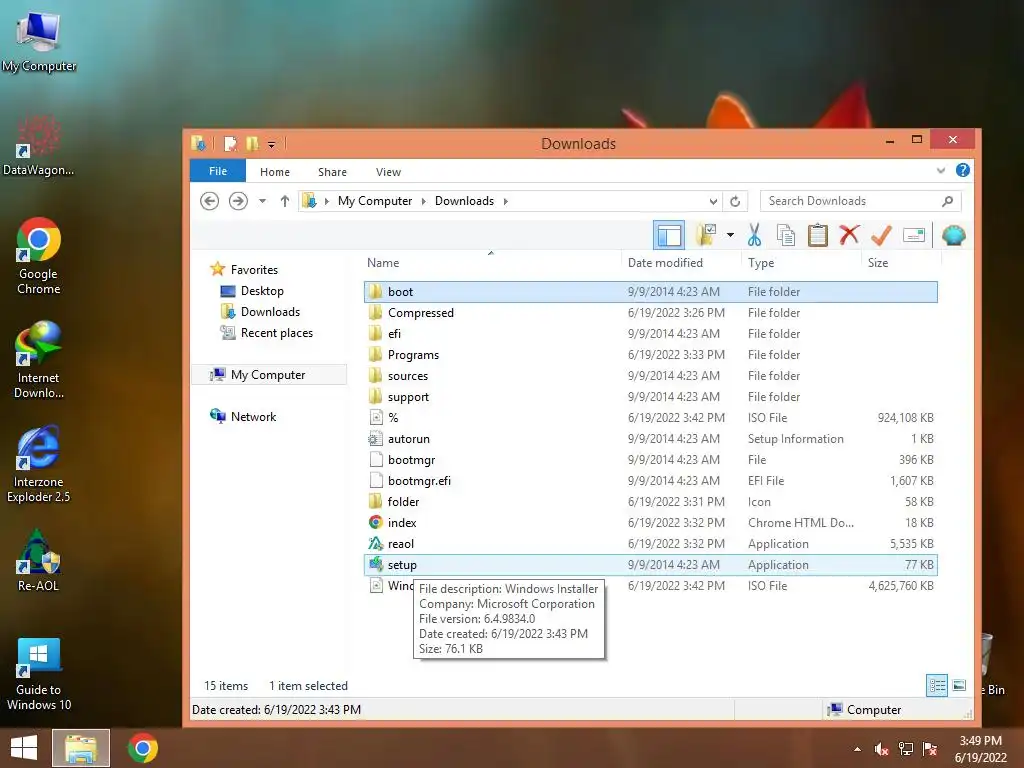
Task: Click the Copy toolbar icon
Action: [786, 235]
